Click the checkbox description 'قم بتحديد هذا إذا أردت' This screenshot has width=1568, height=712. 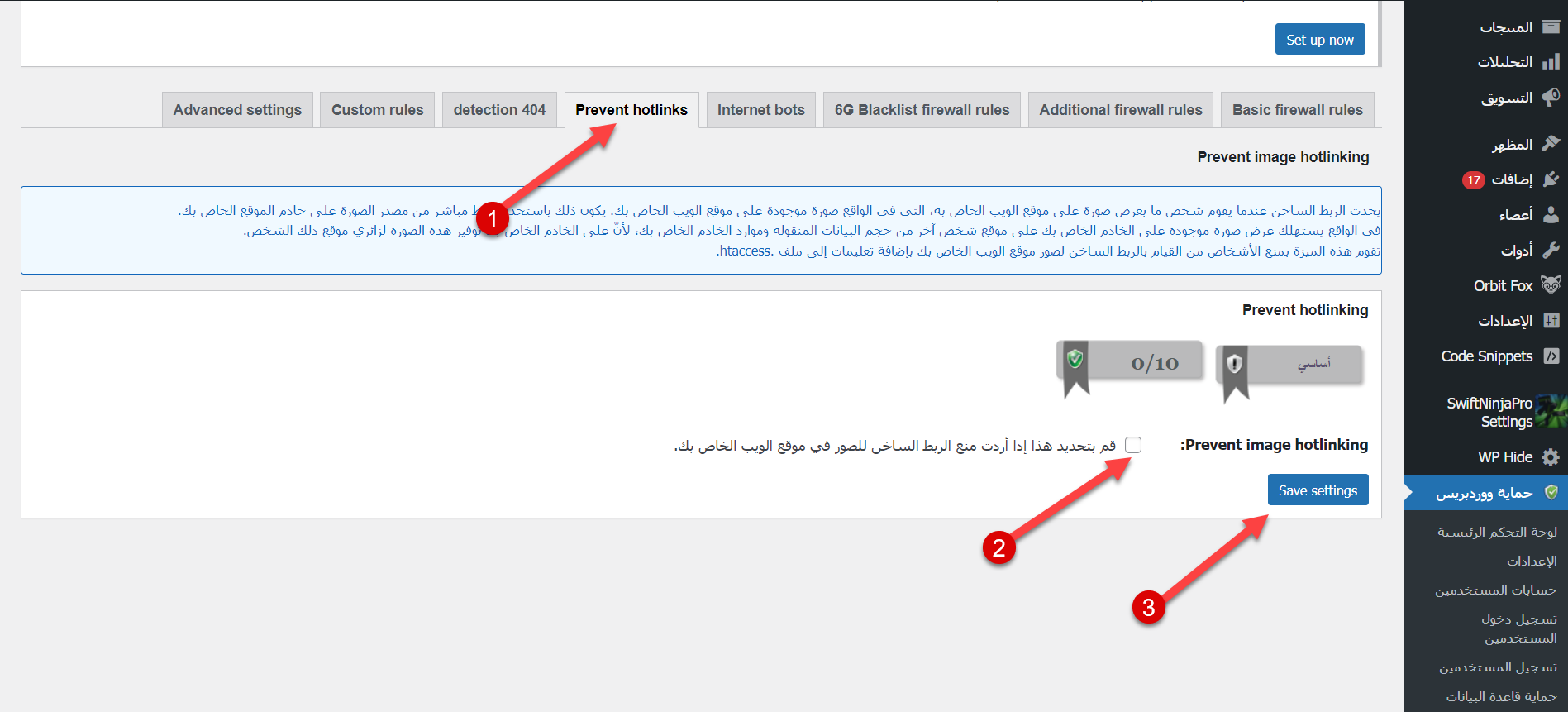(895, 446)
